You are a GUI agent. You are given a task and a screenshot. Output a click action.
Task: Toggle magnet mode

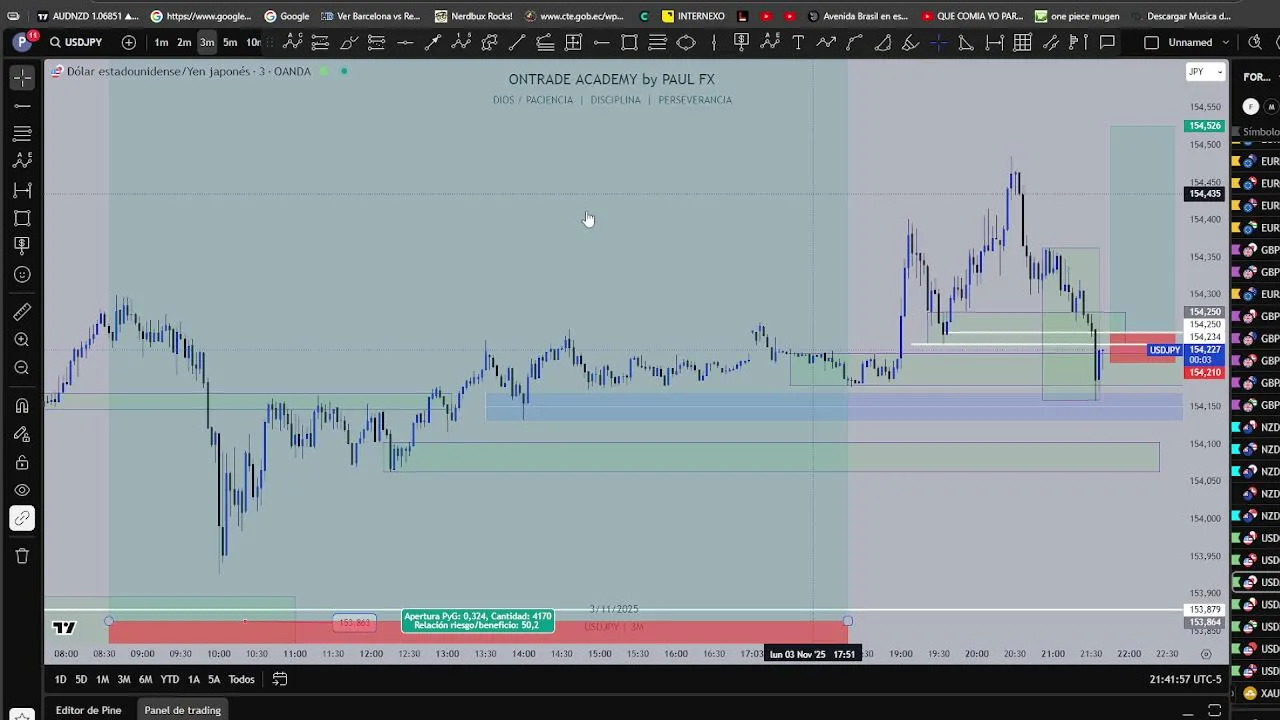click(x=22, y=406)
